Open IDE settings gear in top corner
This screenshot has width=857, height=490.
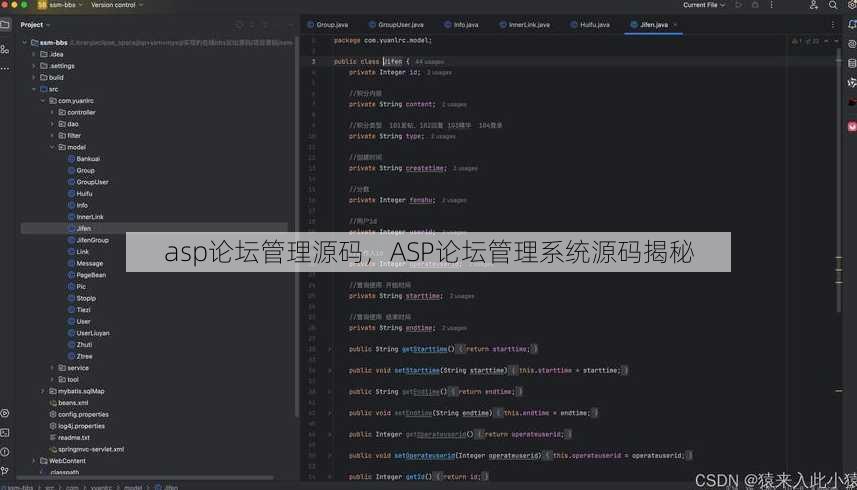tap(852, 5)
